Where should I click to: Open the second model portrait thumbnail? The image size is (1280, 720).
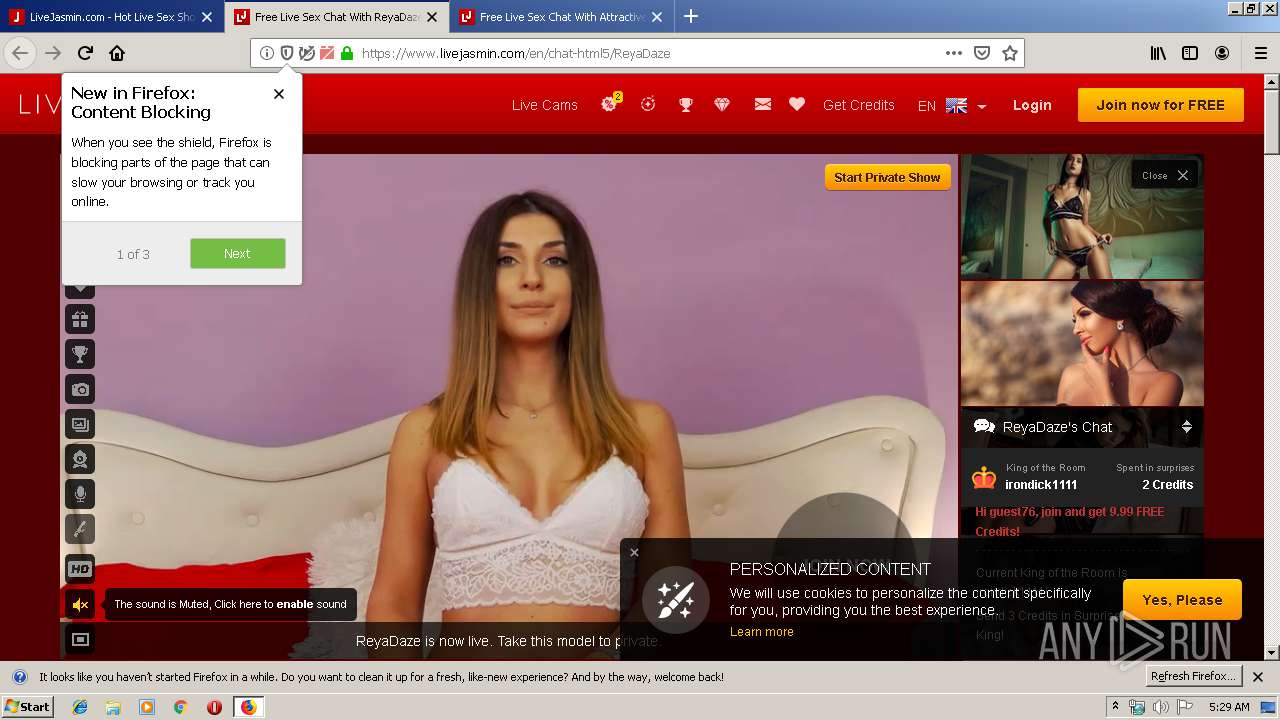click(x=1082, y=343)
